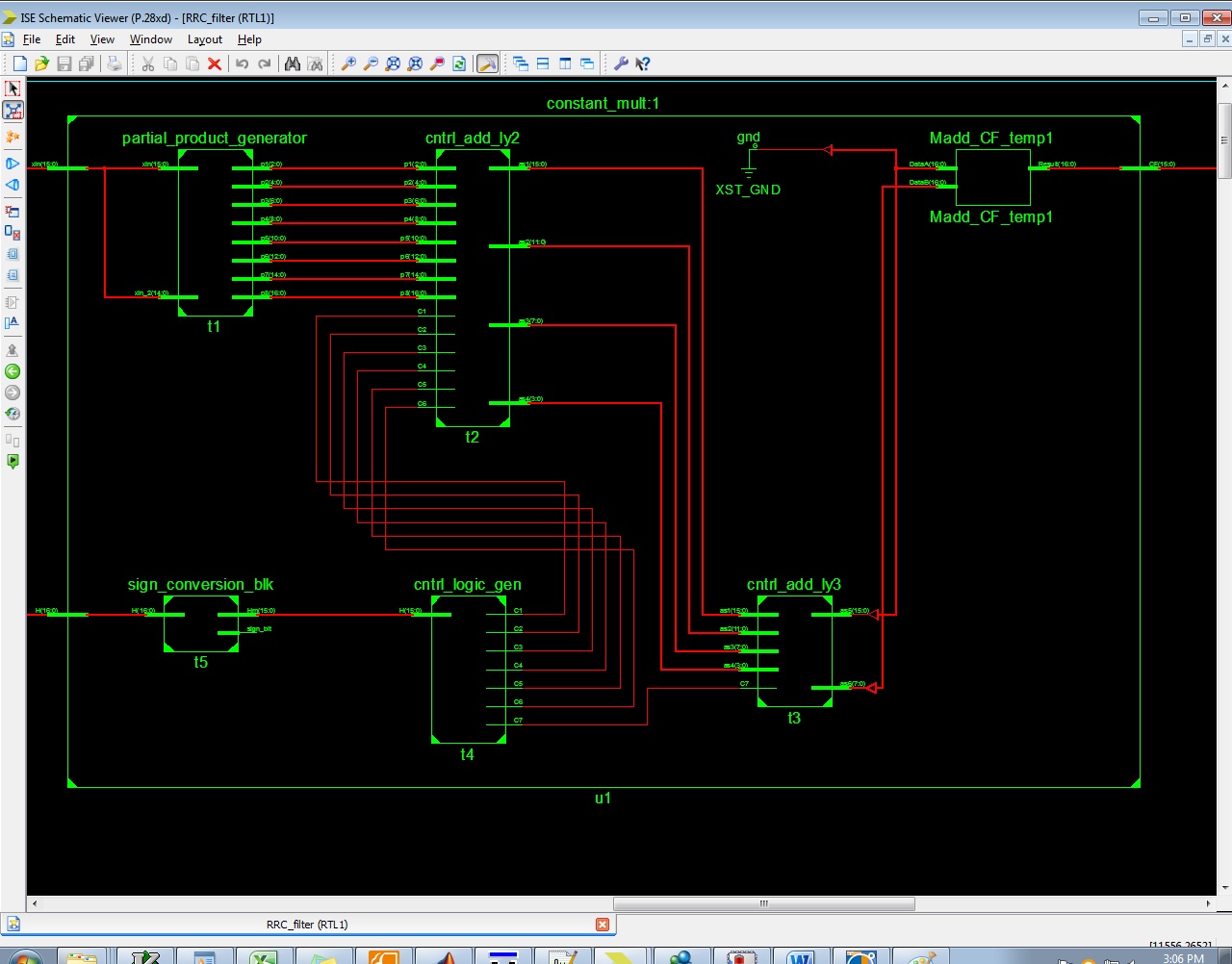Viewport: 1232px width, 964px height.
Task: Click the u1 instance label
Action: 603,799
